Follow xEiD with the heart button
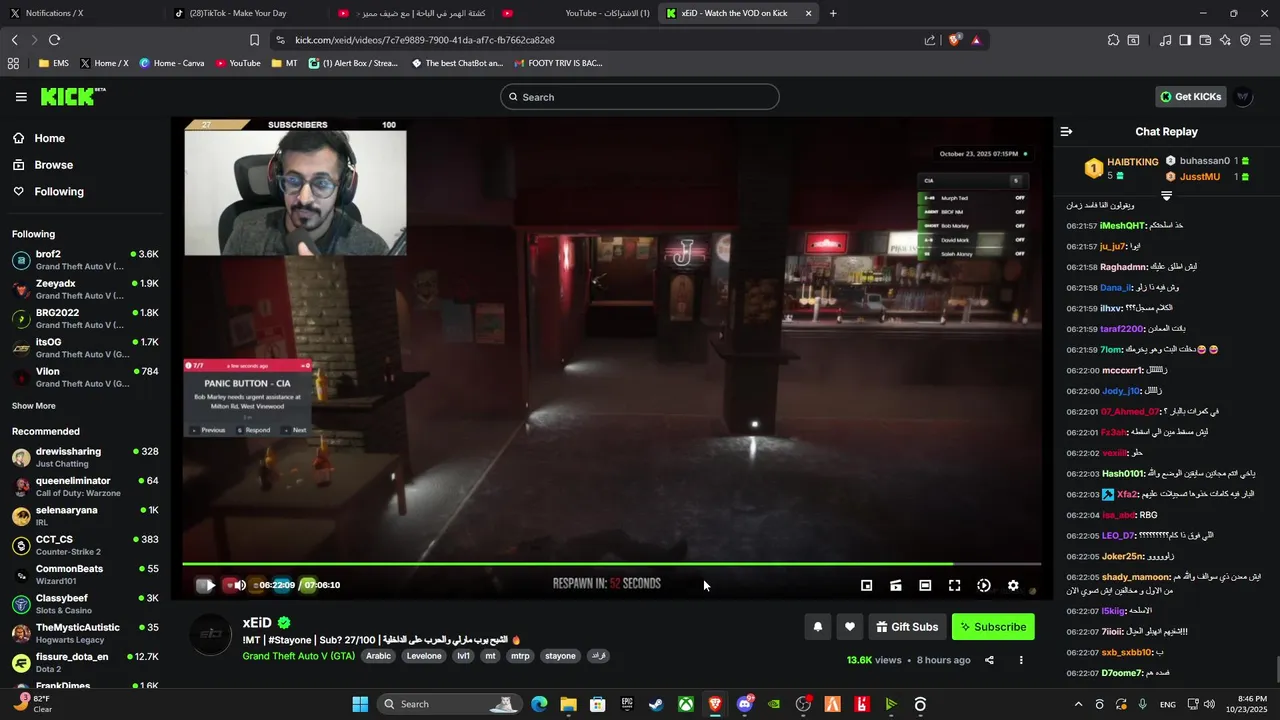Viewport: 1280px width, 720px height. pos(849,627)
